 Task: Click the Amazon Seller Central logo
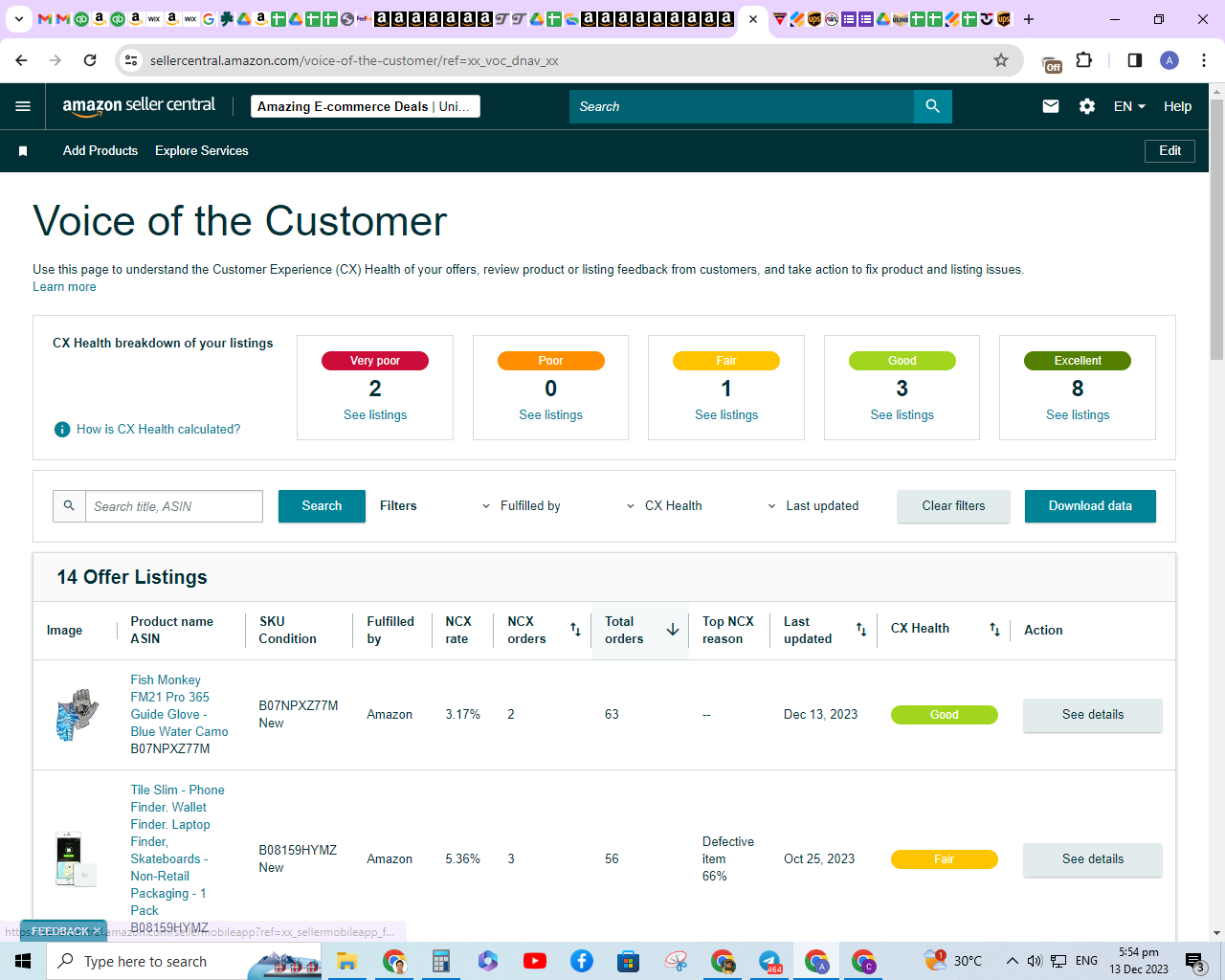point(139,106)
